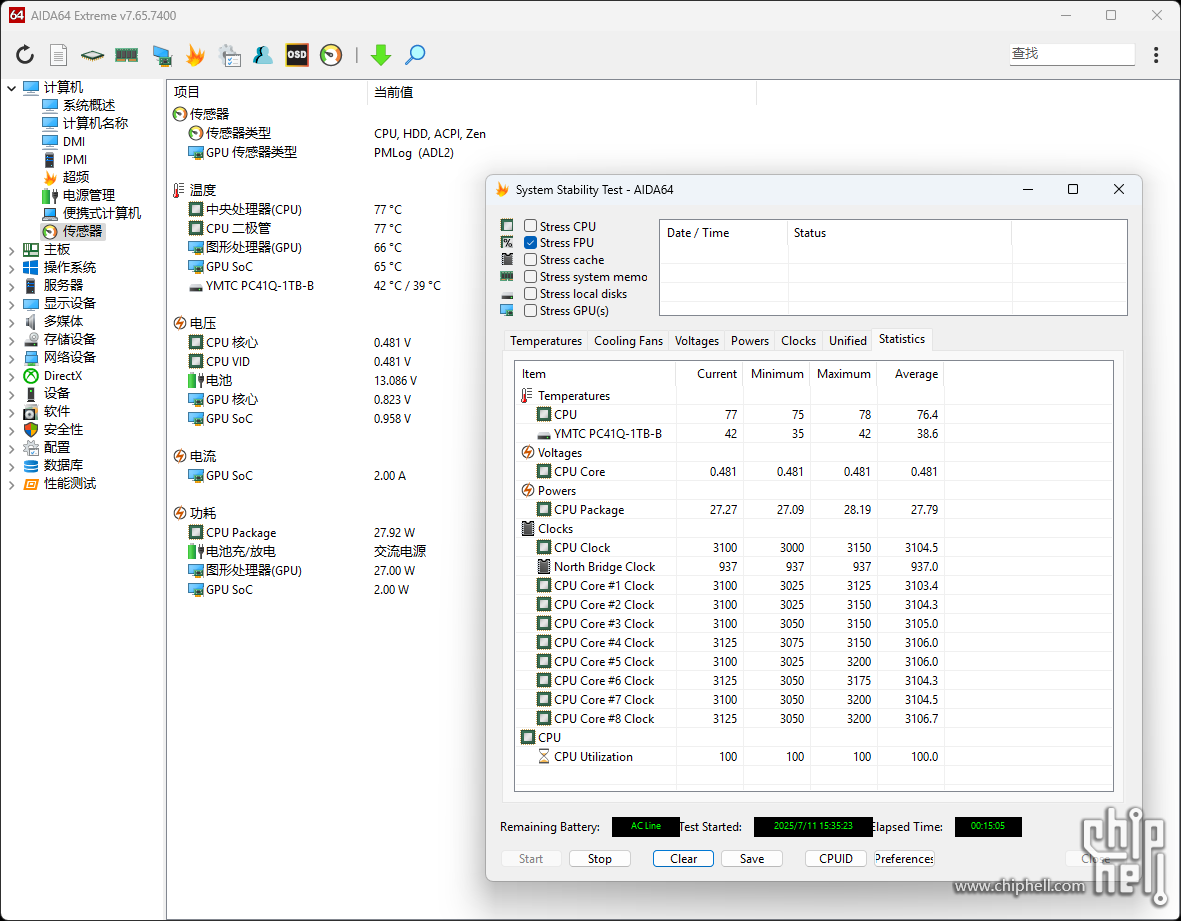Switch to the Clocks tab
The height and width of the screenshot is (921, 1181).
798,340
